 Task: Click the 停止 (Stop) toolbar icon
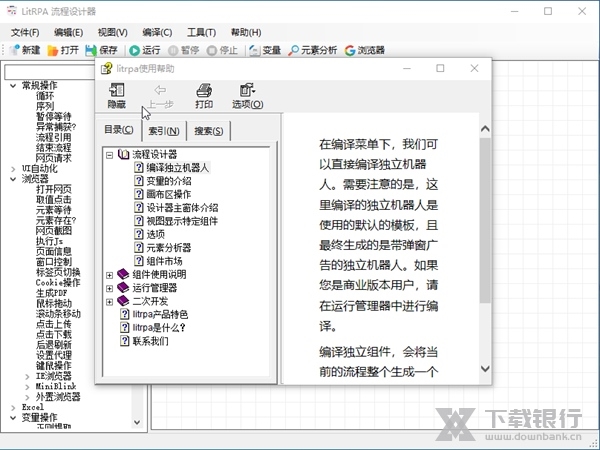click(212, 51)
